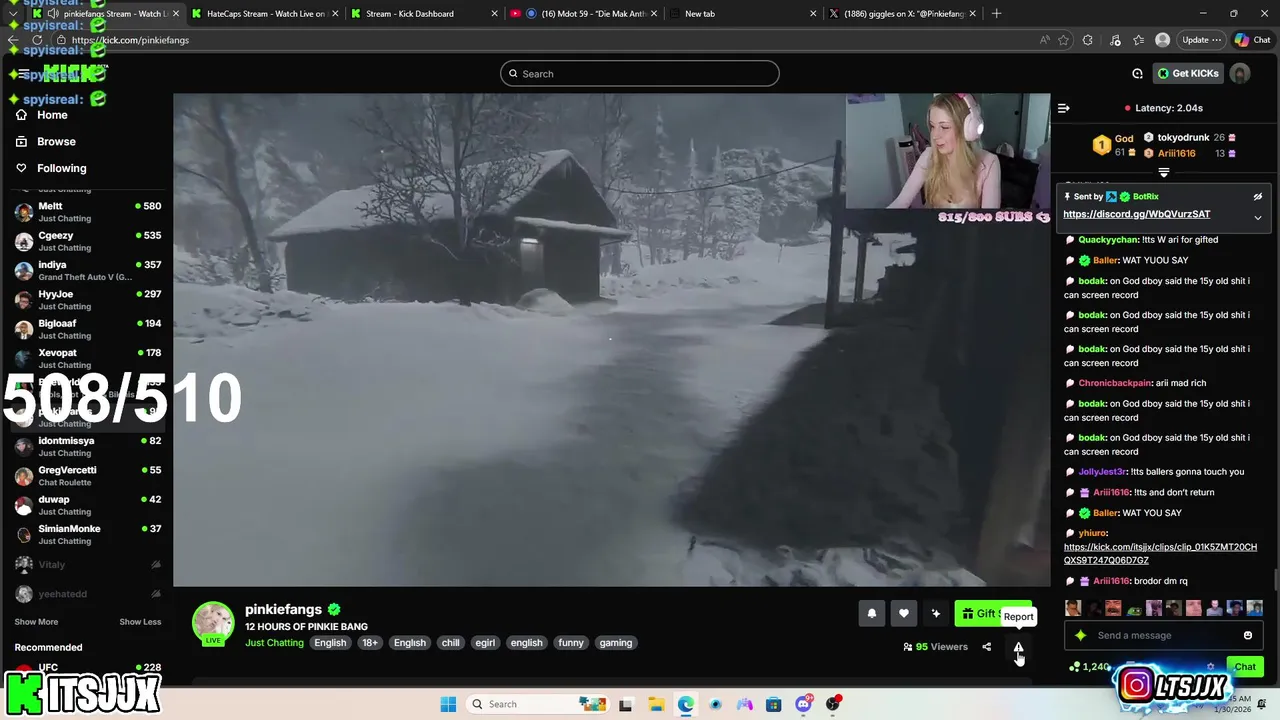Screen dimensions: 1280x720
Task: Open Xevopat's channel in sidebar
Action: [x=87, y=358]
